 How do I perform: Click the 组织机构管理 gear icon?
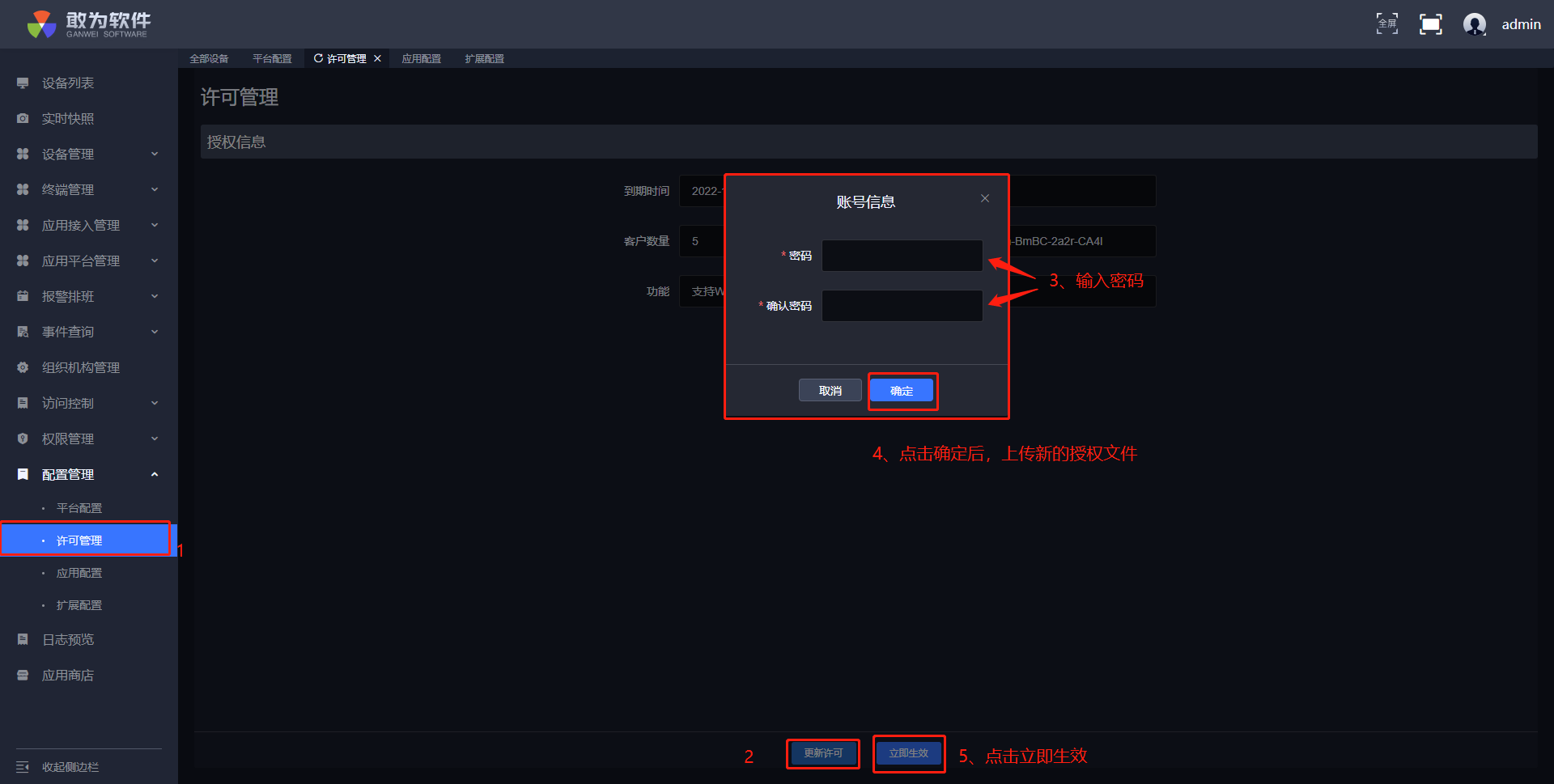[23, 368]
